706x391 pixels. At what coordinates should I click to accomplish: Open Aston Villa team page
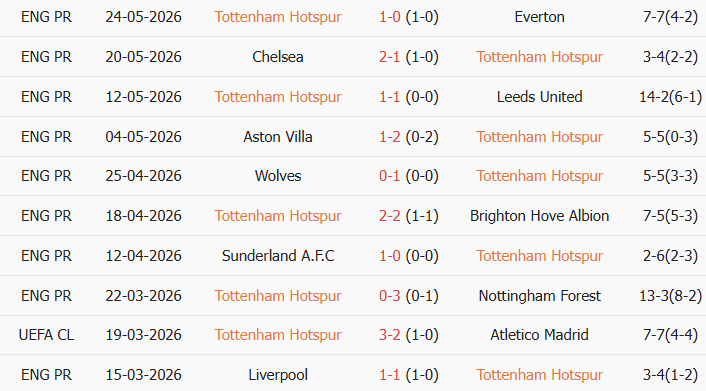(x=278, y=137)
